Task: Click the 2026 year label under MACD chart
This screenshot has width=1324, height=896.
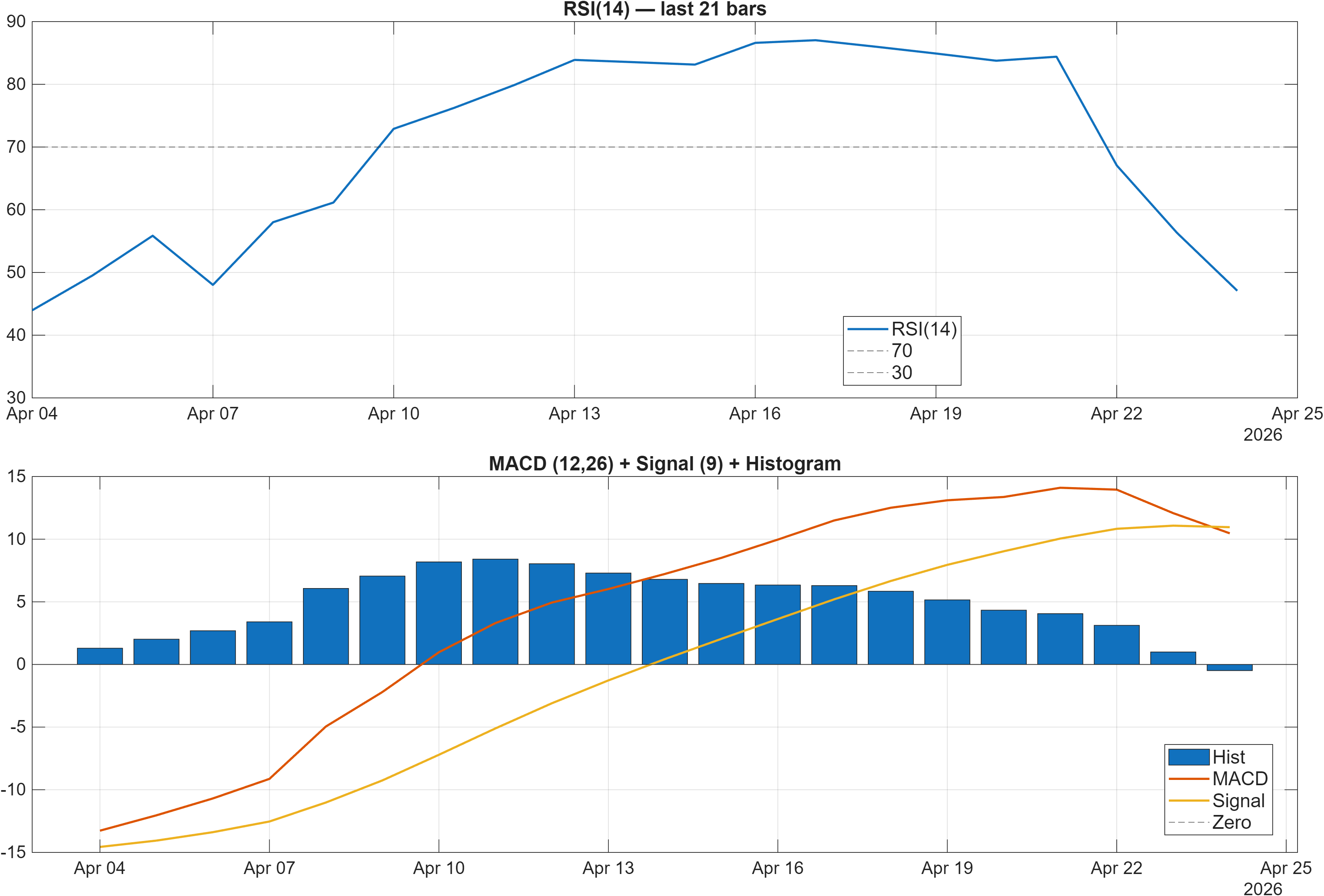Action: click(1263, 889)
